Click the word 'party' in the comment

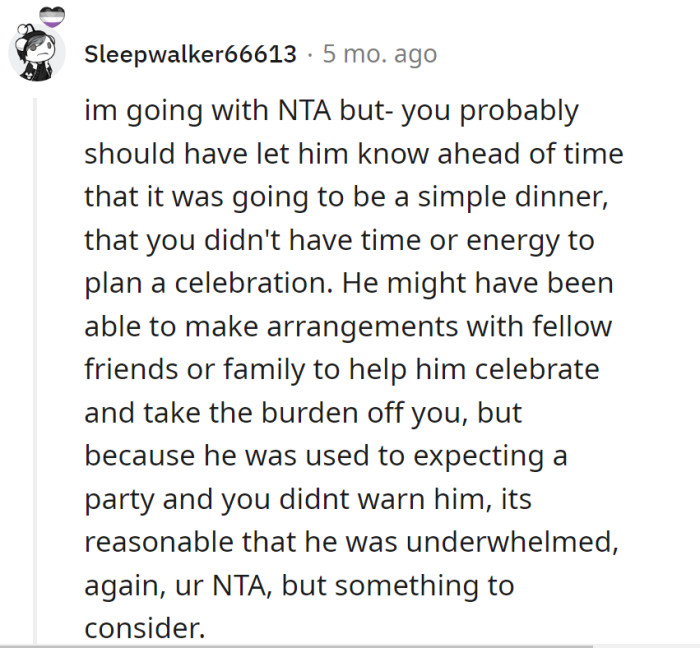tap(115, 500)
